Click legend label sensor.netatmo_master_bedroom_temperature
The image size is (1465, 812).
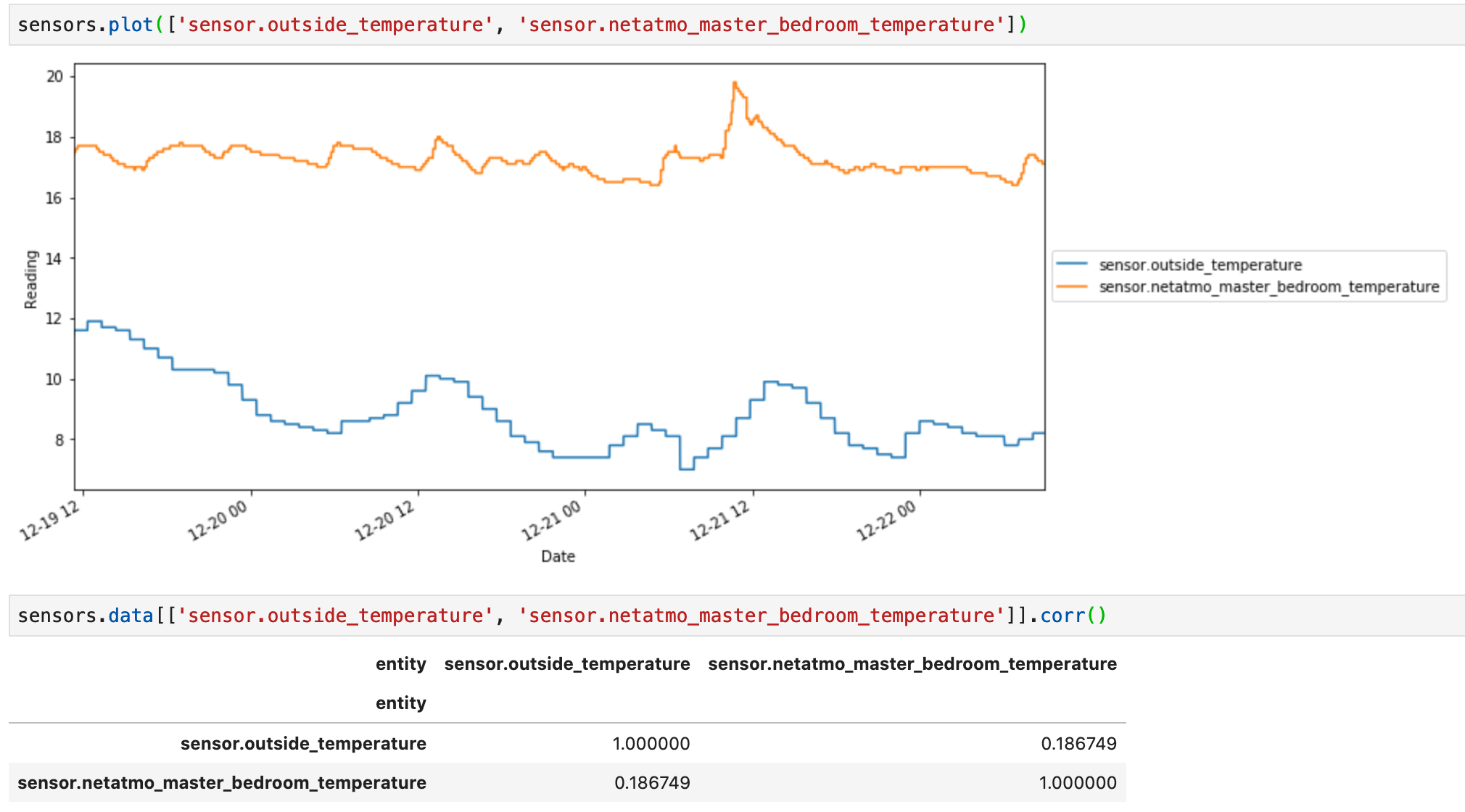tap(1268, 287)
